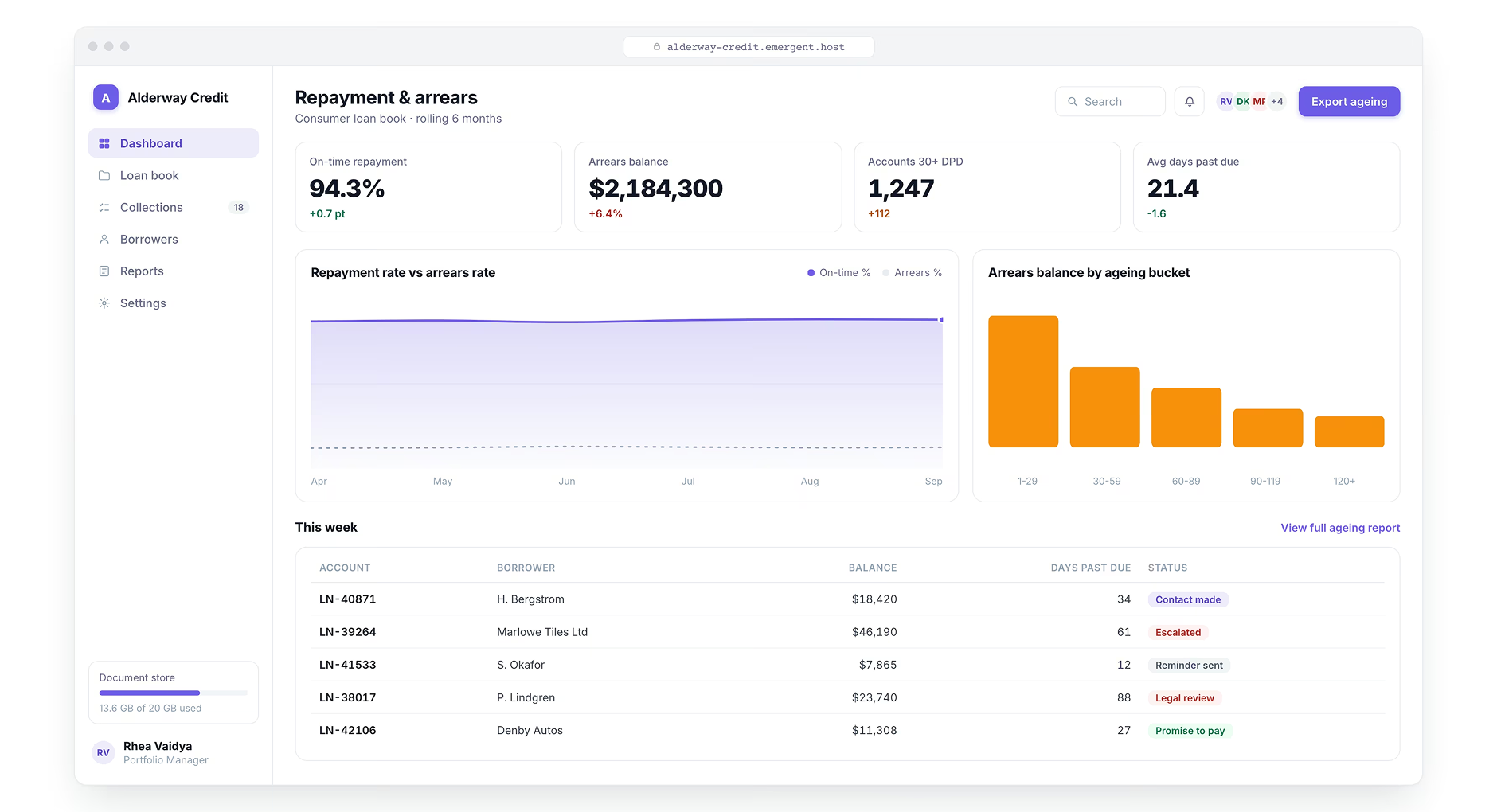Click the 1-29 ageing bucket bar
Viewport: 1497px width, 812px height.
(x=1023, y=381)
